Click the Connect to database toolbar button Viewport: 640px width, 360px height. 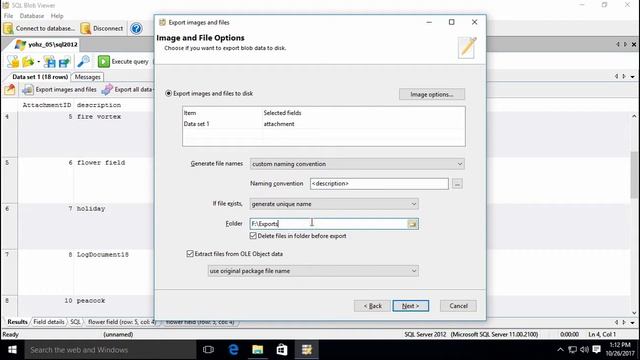click(39, 29)
